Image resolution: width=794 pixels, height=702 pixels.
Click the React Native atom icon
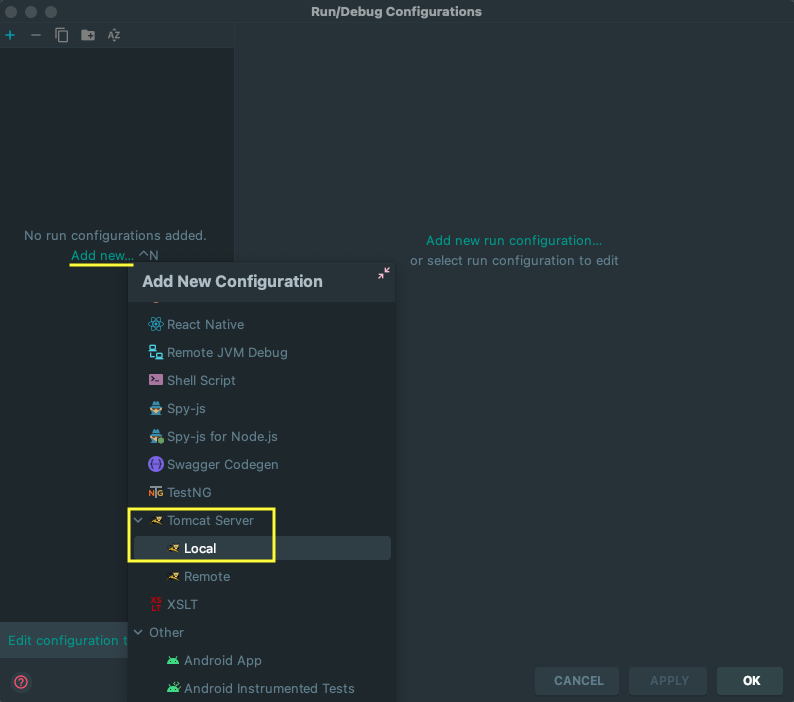tap(155, 324)
